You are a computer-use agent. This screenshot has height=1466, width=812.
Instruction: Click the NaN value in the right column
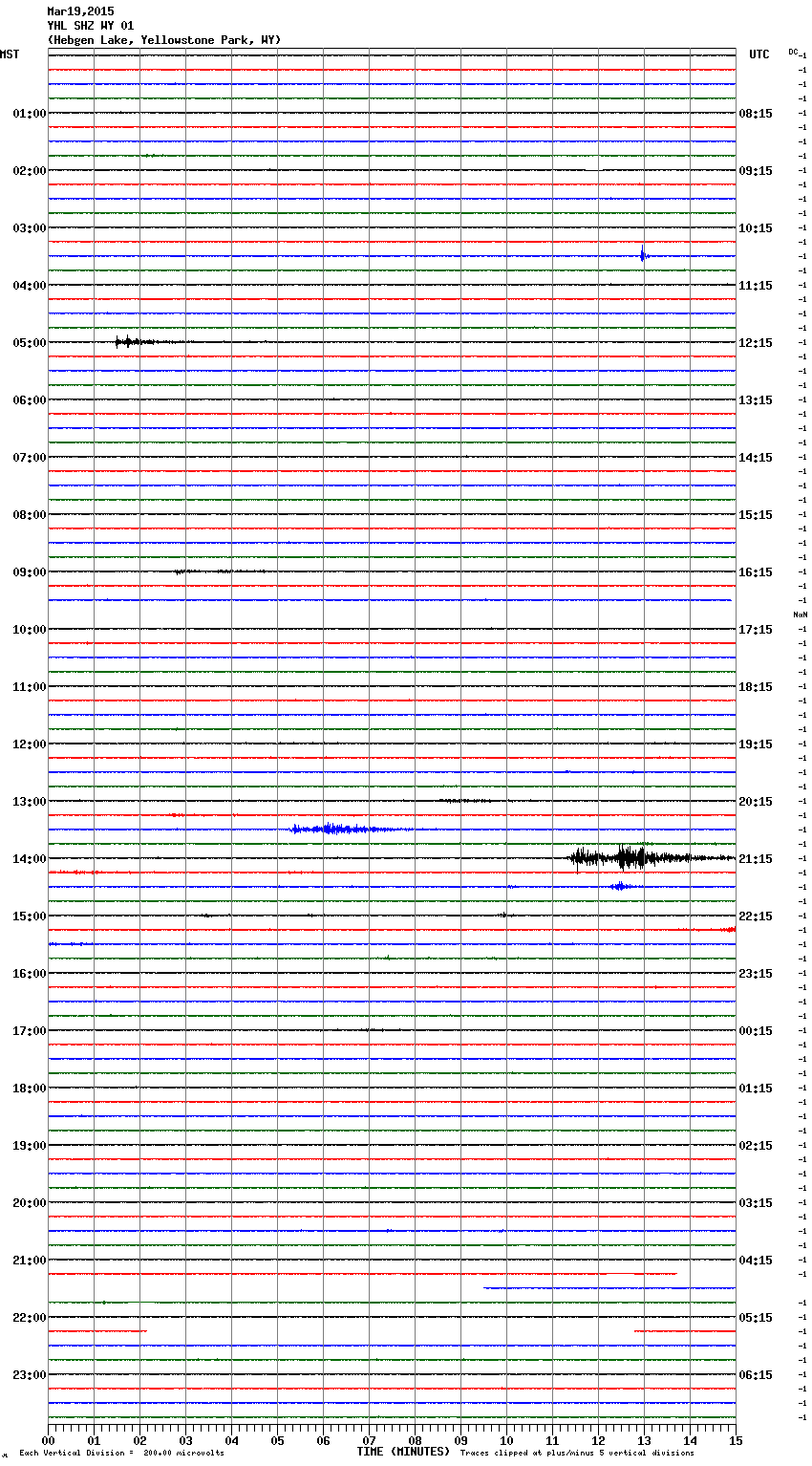tap(801, 614)
